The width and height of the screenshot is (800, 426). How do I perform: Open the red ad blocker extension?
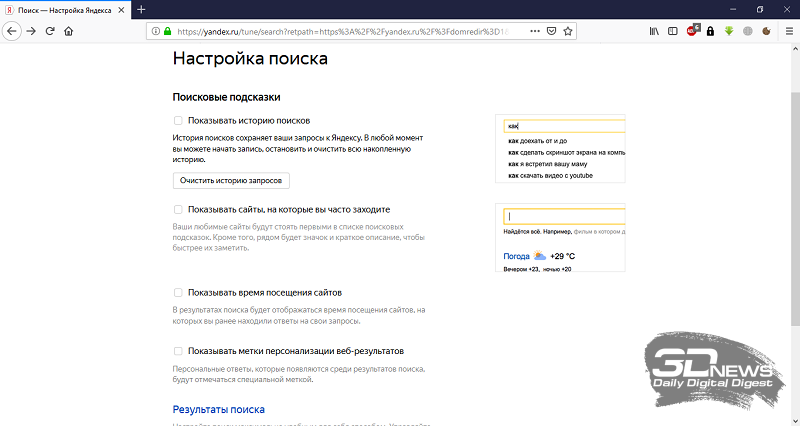pyautogui.click(x=692, y=31)
